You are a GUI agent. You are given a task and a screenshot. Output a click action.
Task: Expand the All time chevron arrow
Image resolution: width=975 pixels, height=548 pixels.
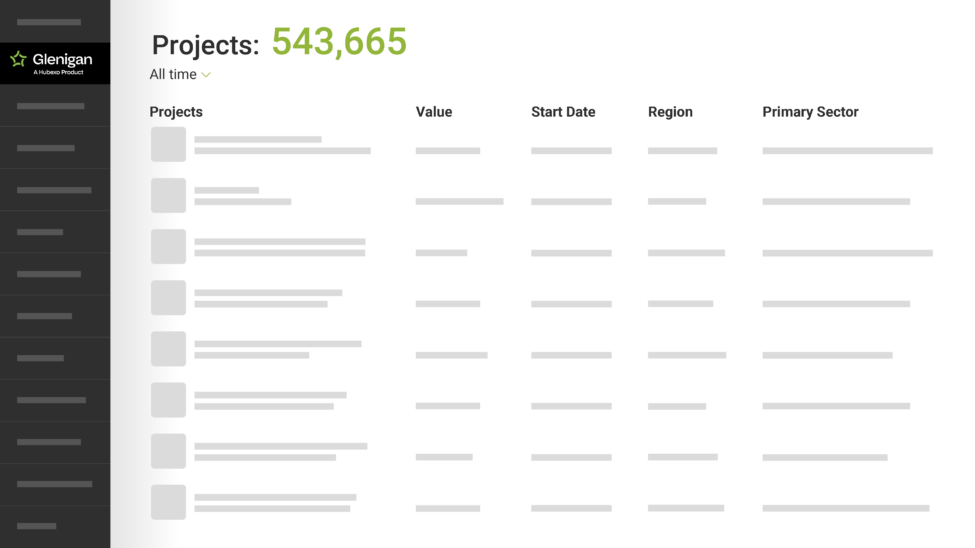click(x=206, y=75)
